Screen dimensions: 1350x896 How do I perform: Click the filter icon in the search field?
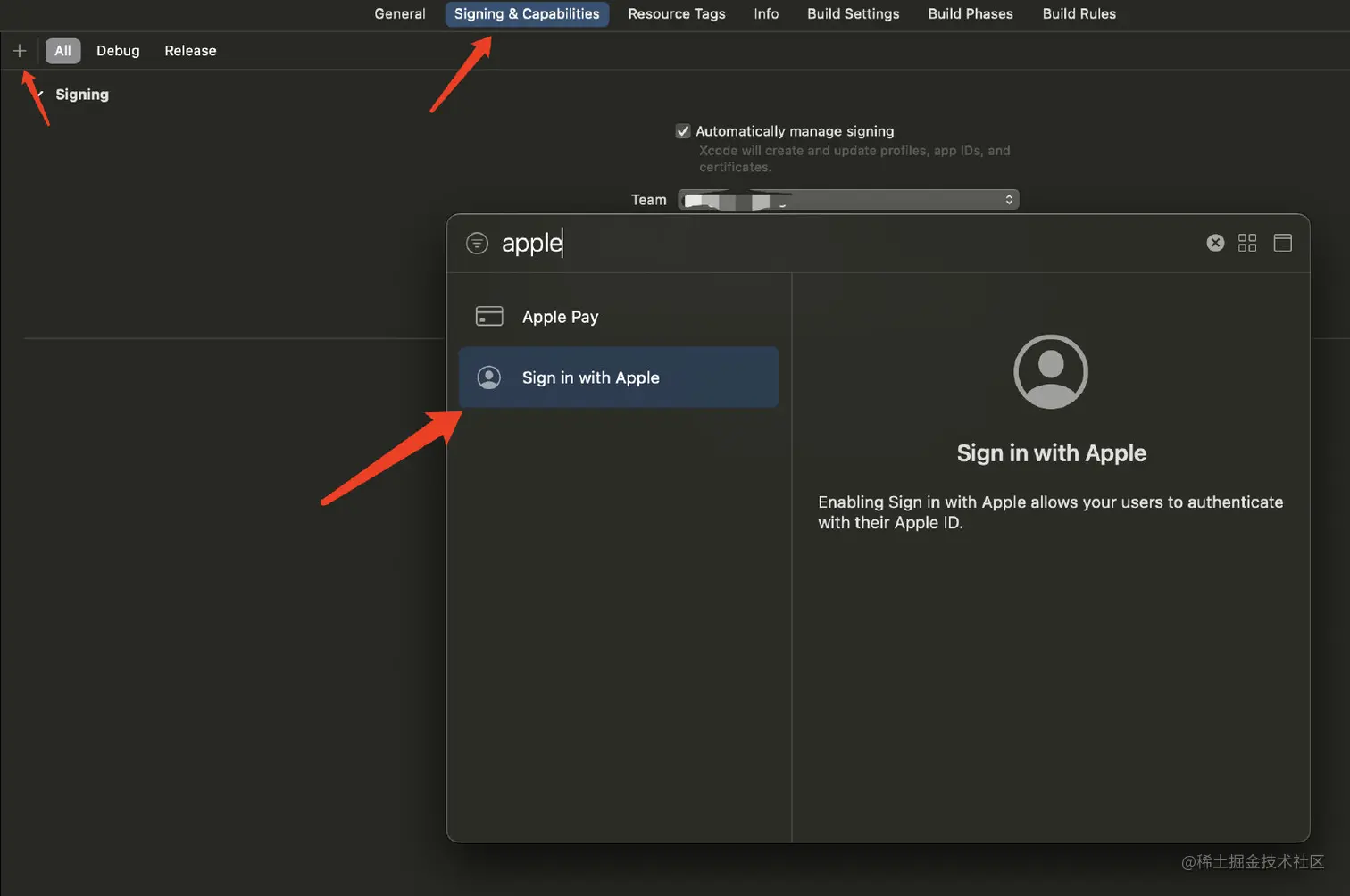click(477, 242)
